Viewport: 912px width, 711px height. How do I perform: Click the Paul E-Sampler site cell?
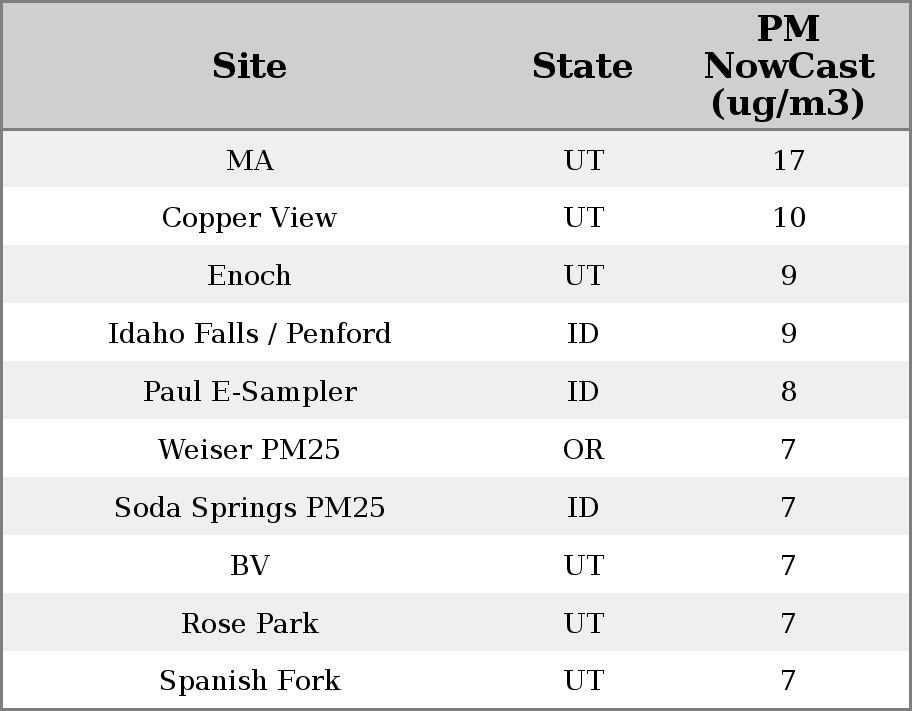pyautogui.click(x=249, y=392)
